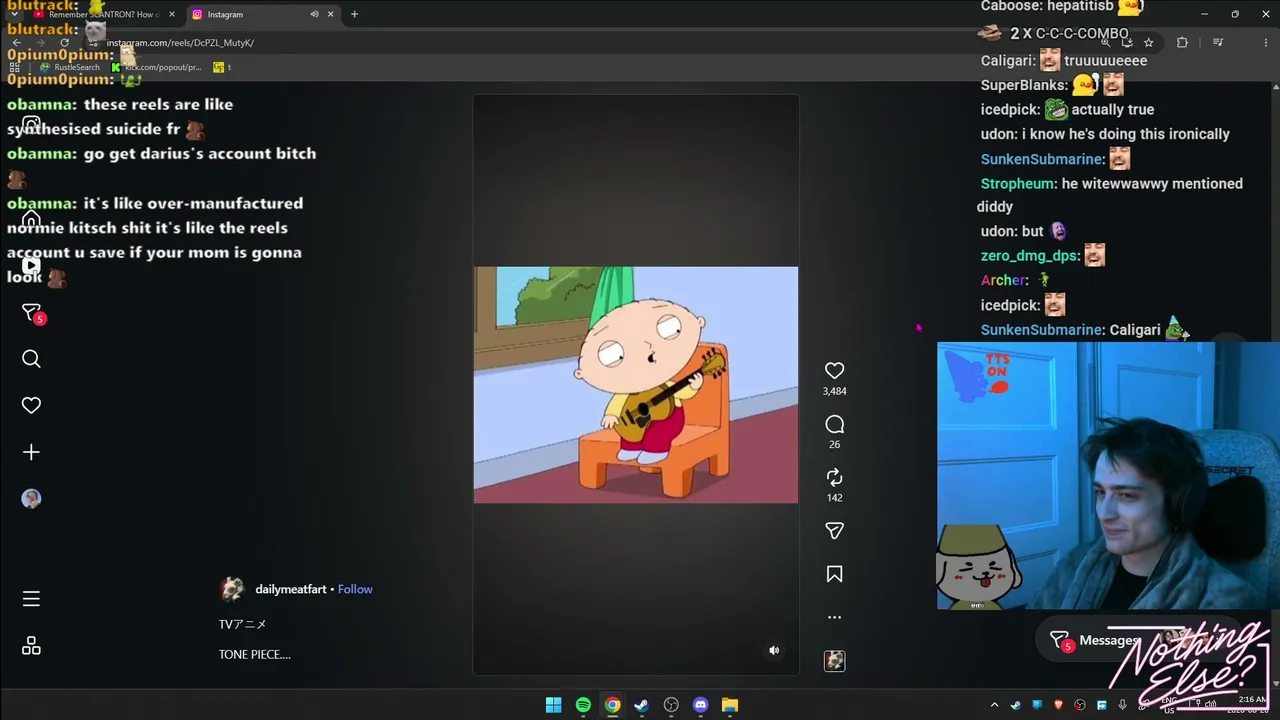The height and width of the screenshot is (720, 1280).
Task: Open File Explorer from the taskbar
Action: (x=730, y=705)
